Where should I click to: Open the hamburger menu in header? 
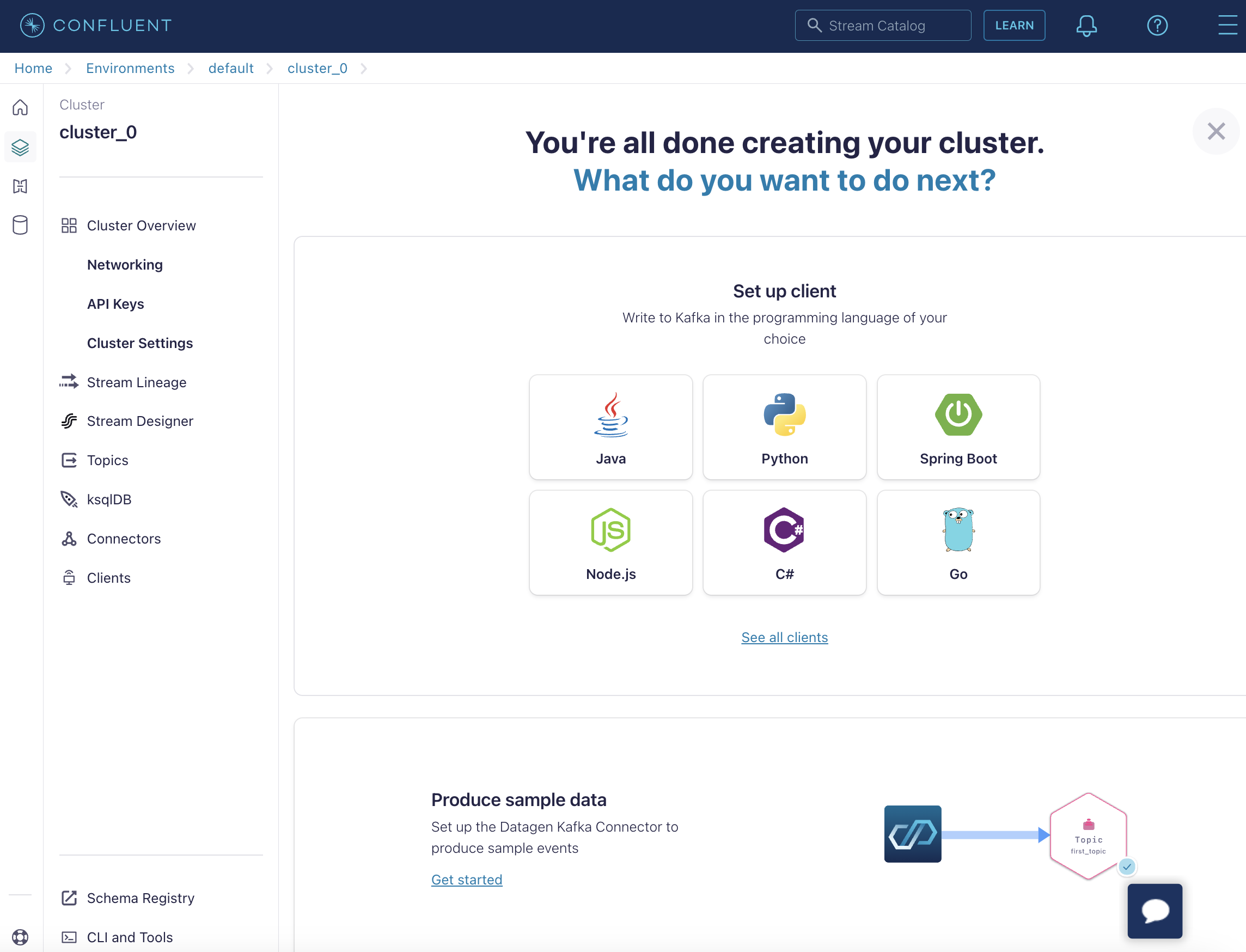(x=1228, y=26)
